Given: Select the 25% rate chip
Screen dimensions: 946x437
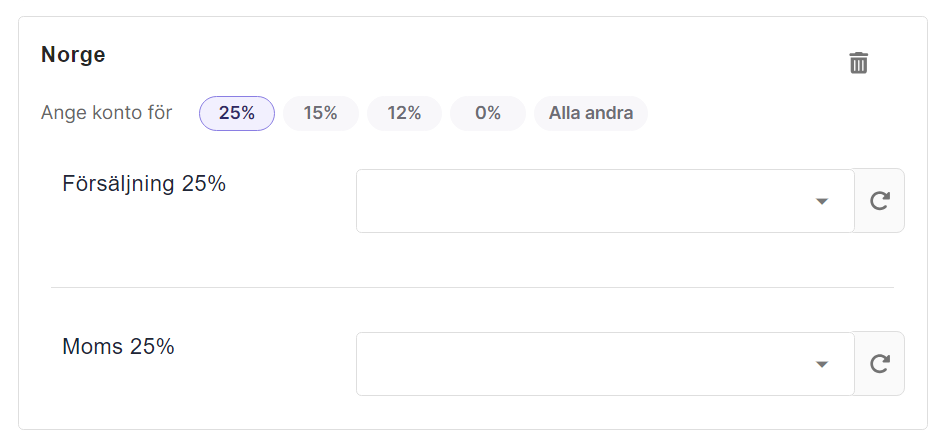Looking at the screenshot, I should 237,113.
